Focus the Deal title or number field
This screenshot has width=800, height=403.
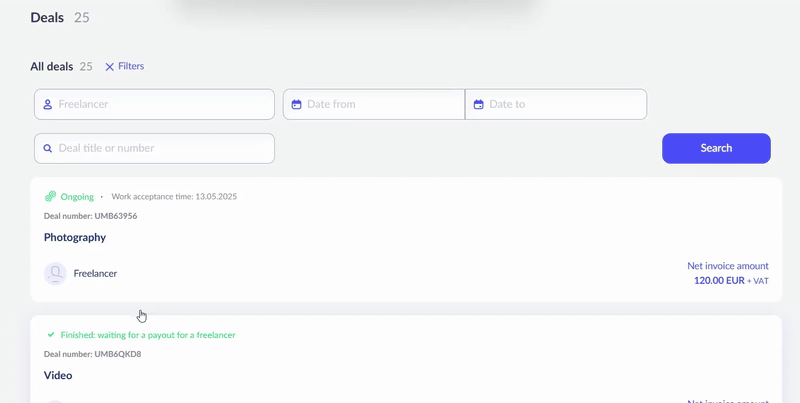point(154,148)
